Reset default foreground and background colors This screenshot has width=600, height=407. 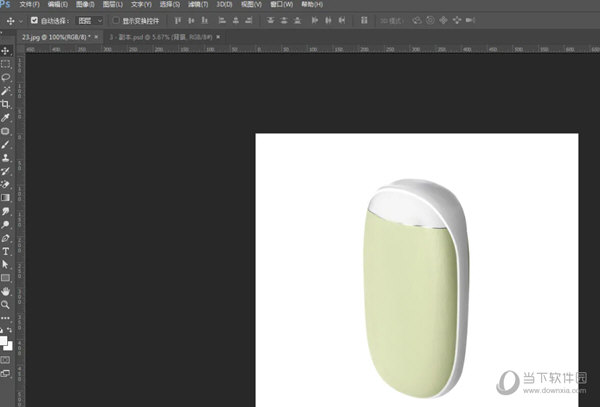(x=2, y=330)
